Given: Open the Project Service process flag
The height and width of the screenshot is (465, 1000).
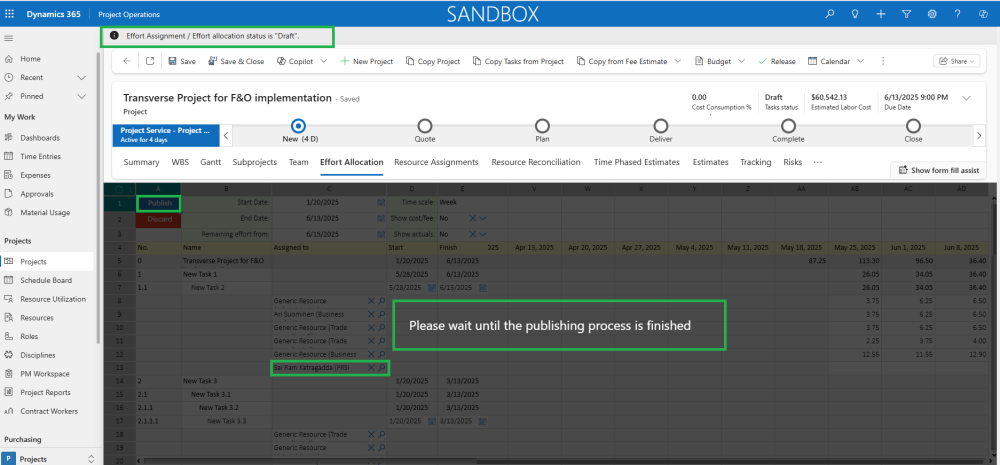Looking at the screenshot, I should tap(166, 135).
